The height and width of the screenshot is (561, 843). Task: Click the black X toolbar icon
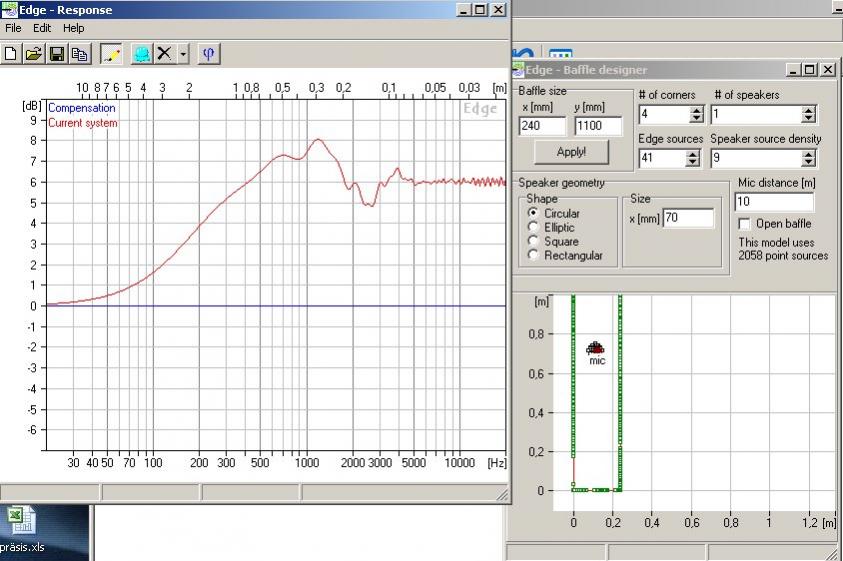(x=164, y=53)
